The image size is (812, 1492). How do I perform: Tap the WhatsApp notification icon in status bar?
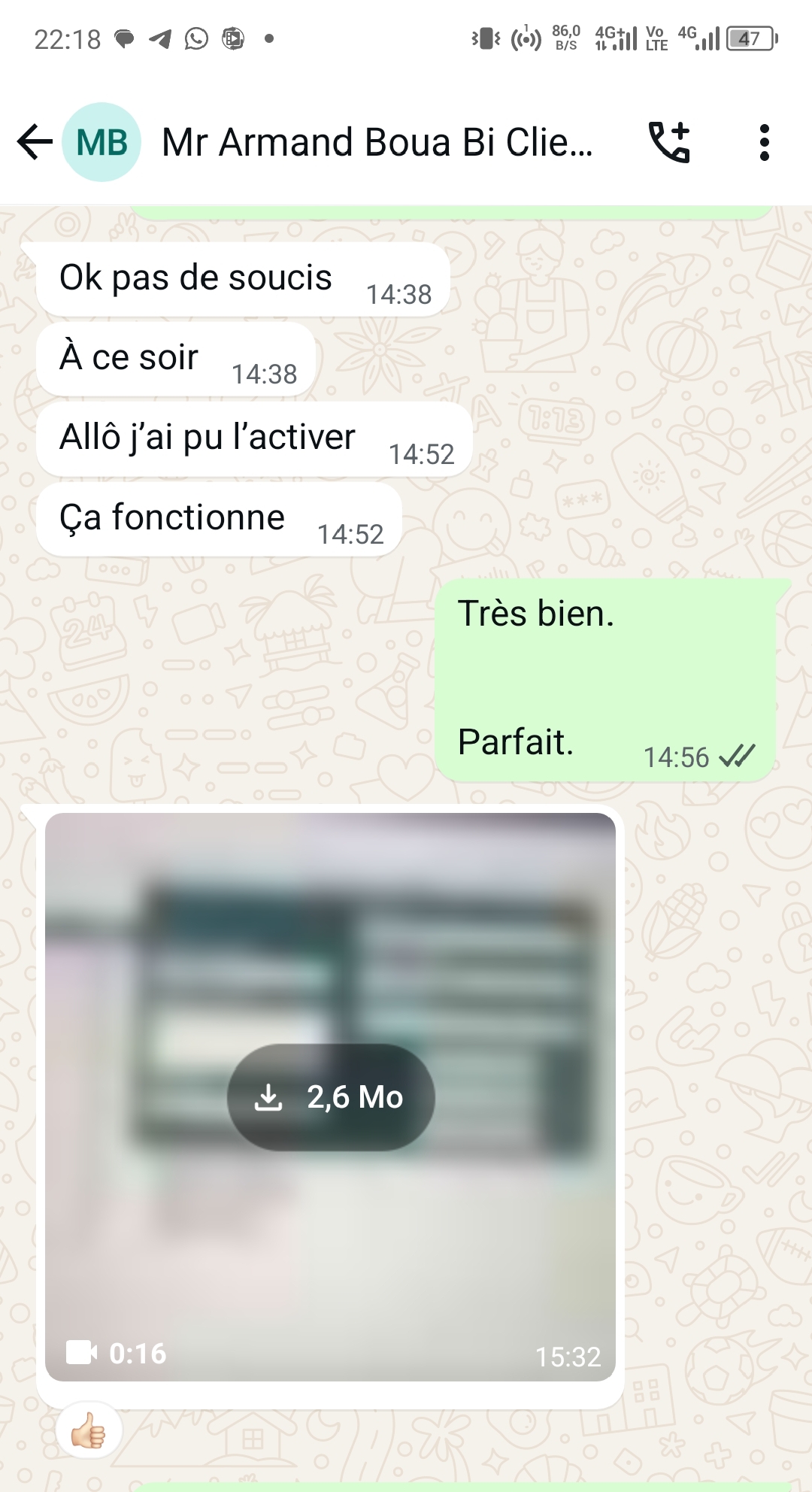pos(196,38)
